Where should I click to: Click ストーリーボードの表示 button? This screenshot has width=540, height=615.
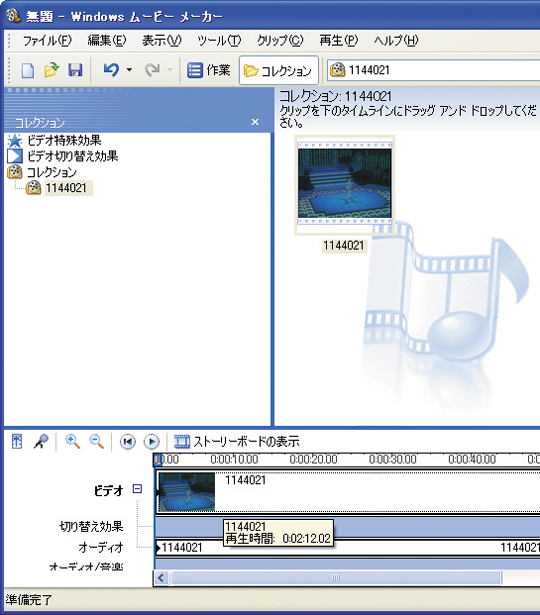pos(237,442)
